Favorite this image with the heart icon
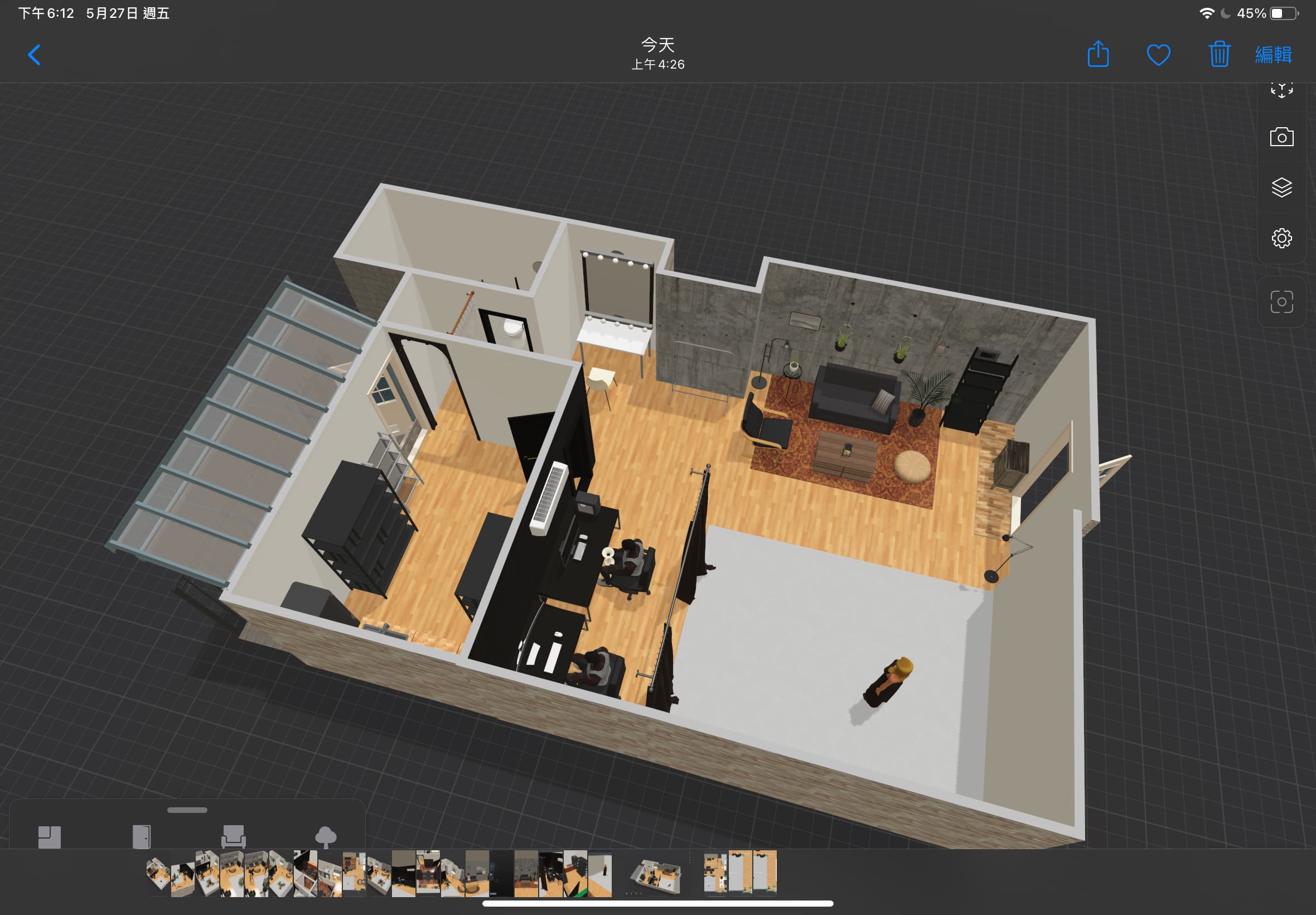This screenshot has height=915, width=1316. (x=1158, y=55)
